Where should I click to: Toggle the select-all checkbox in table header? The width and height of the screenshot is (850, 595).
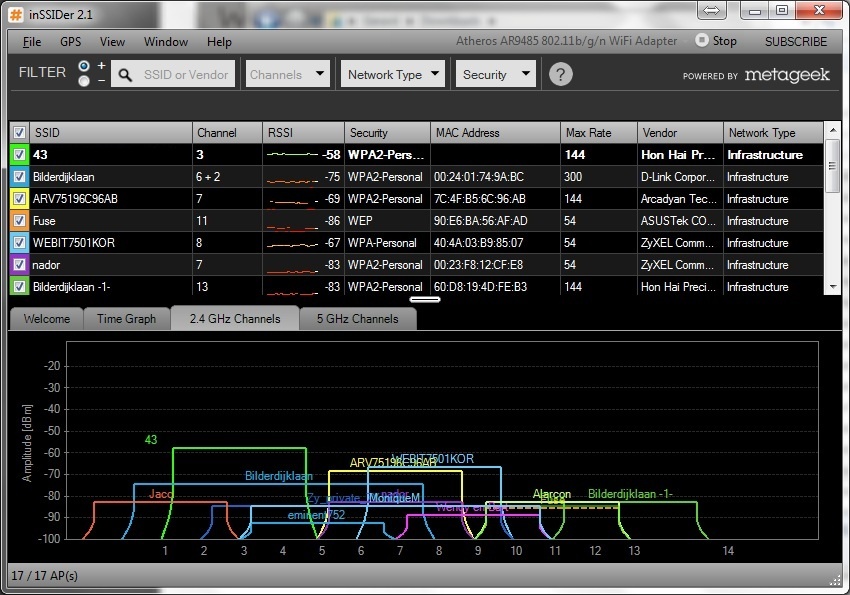point(19,133)
